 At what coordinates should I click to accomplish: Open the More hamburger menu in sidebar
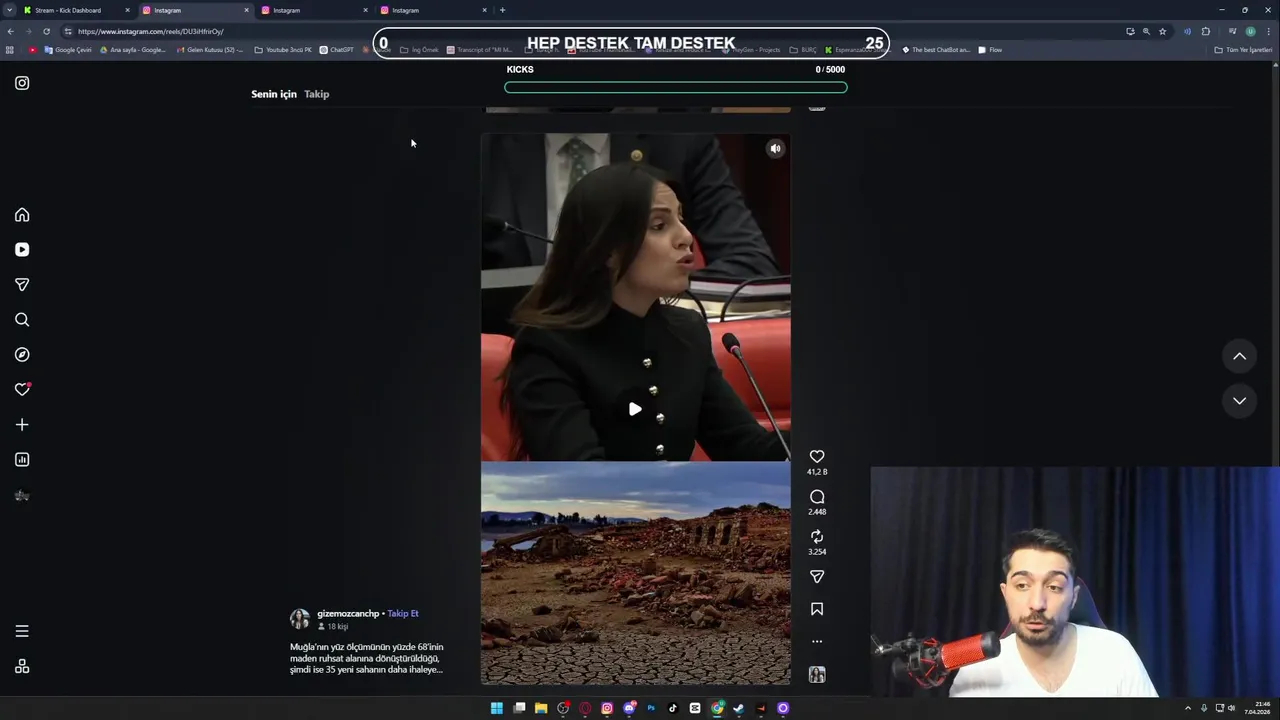(x=22, y=631)
